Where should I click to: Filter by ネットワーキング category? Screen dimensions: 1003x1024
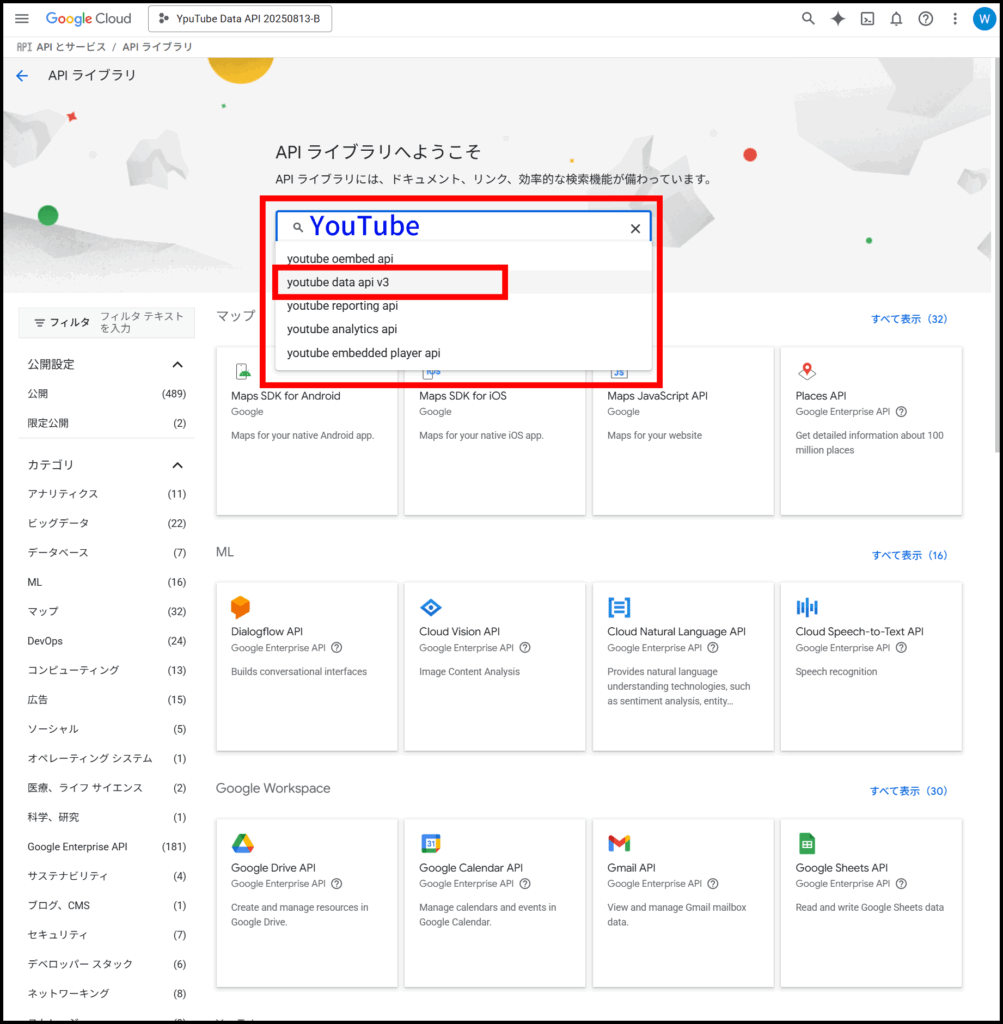(x=106, y=993)
